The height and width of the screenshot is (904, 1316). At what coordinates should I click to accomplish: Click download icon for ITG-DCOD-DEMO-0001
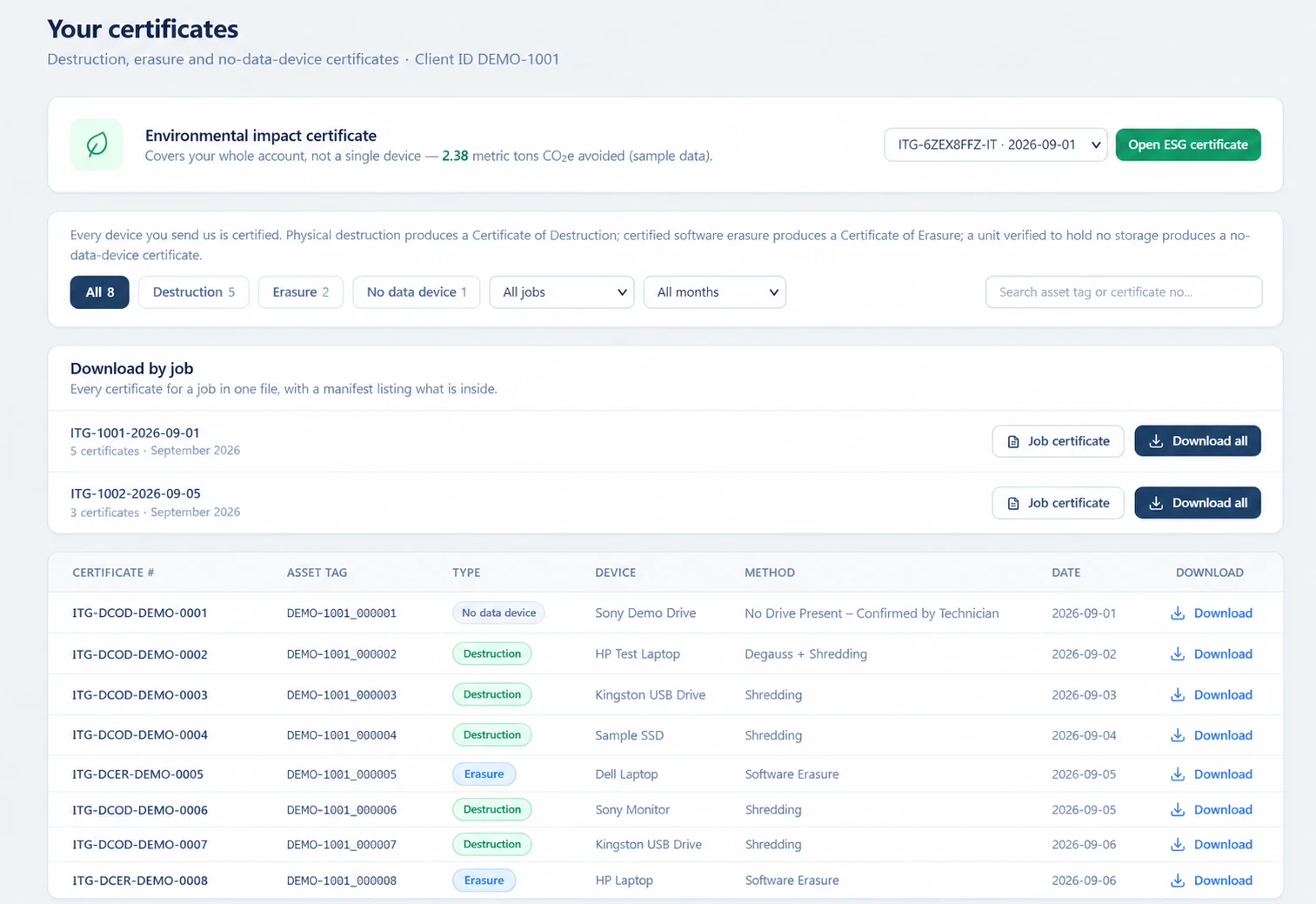click(1178, 613)
